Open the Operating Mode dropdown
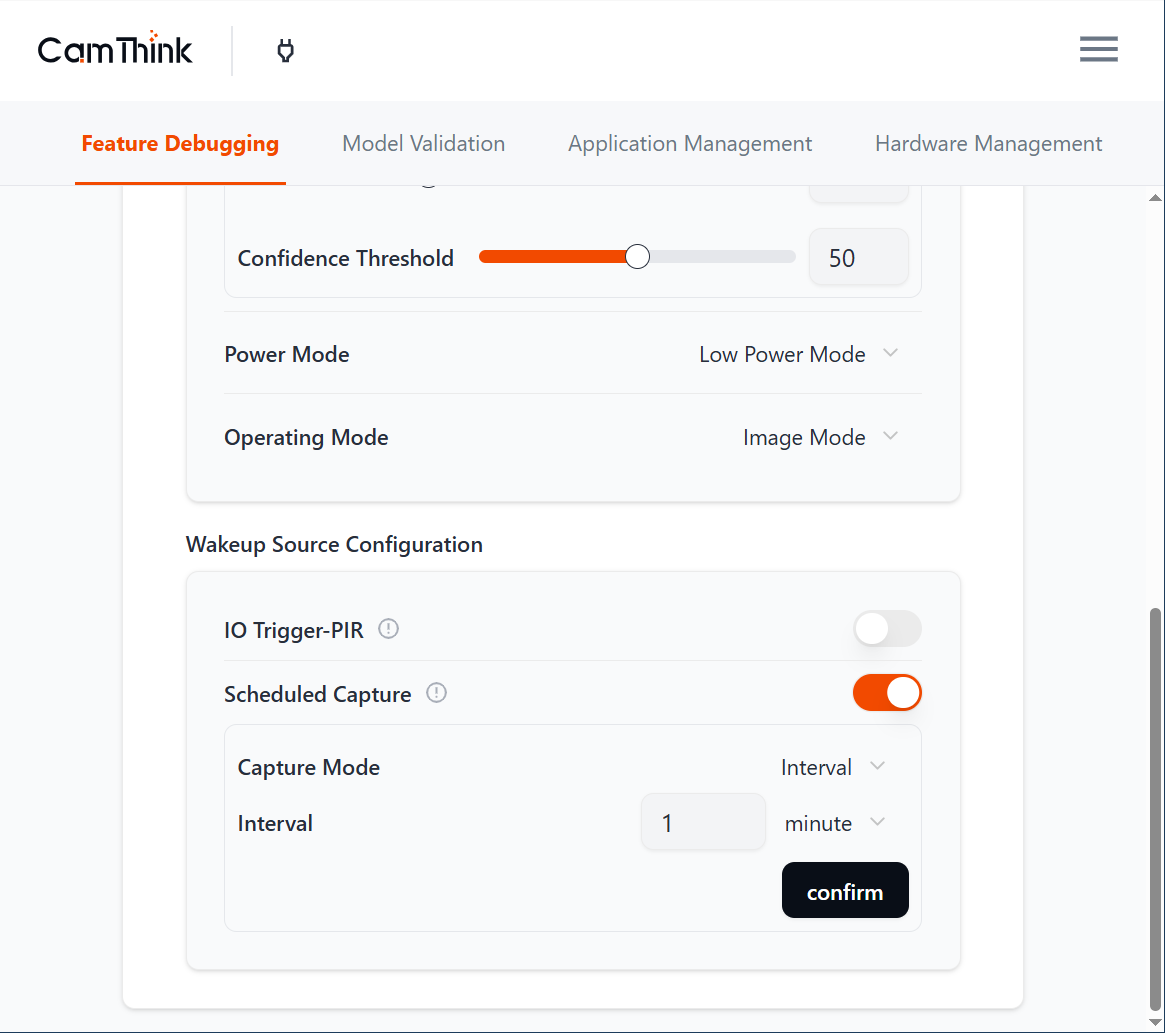The width and height of the screenshot is (1165, 1033). point(820,437)
